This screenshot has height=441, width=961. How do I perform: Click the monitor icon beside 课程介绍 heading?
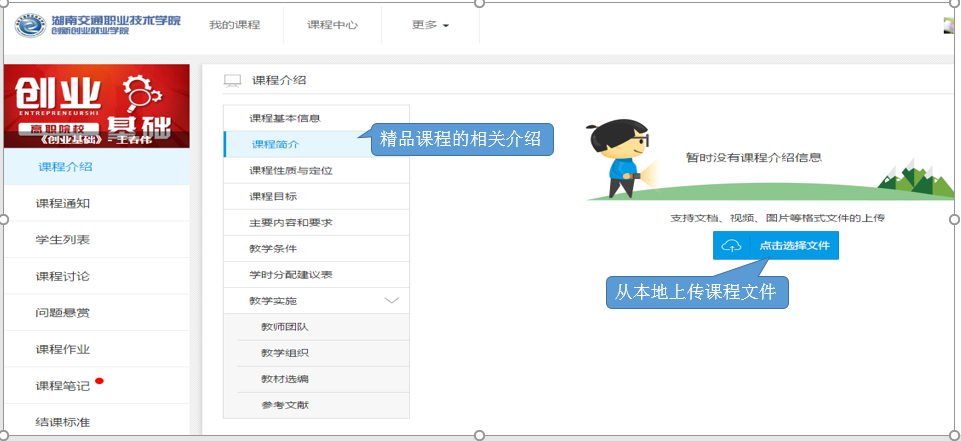pyautogui.click(x=232, y=80)
